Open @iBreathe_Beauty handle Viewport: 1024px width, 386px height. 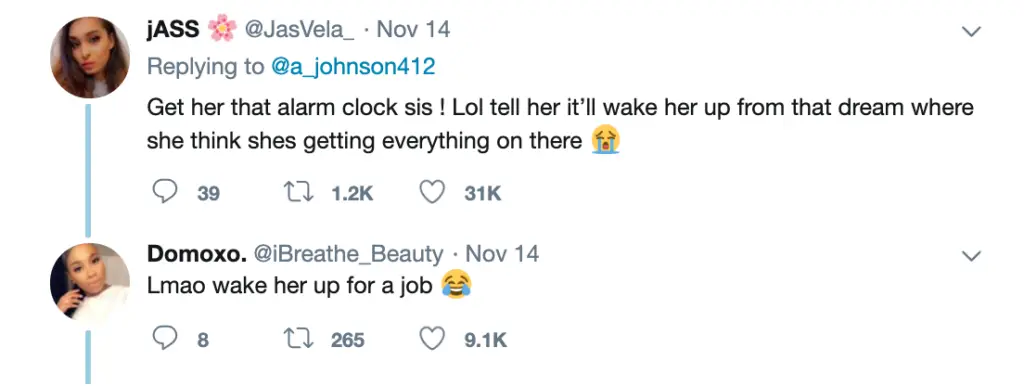[348, 253]
